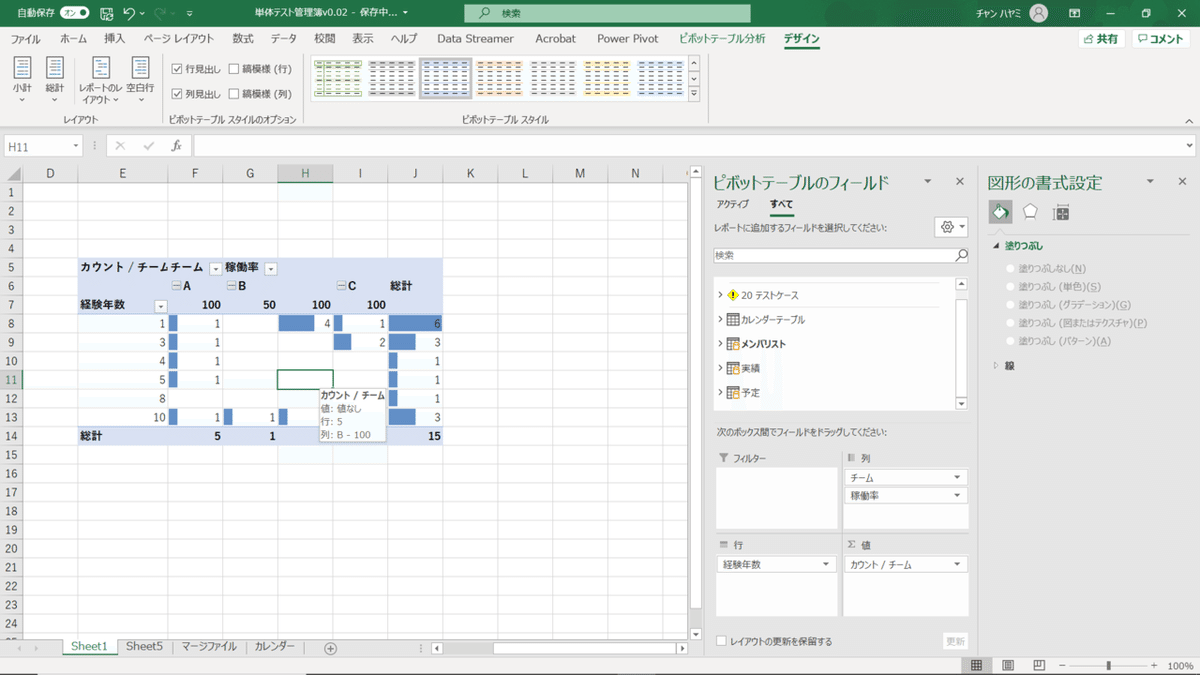The image size is (1200, 675).
Task: Apply the yellow-tinted pivot table style
Action: click(x=606, y=77)
